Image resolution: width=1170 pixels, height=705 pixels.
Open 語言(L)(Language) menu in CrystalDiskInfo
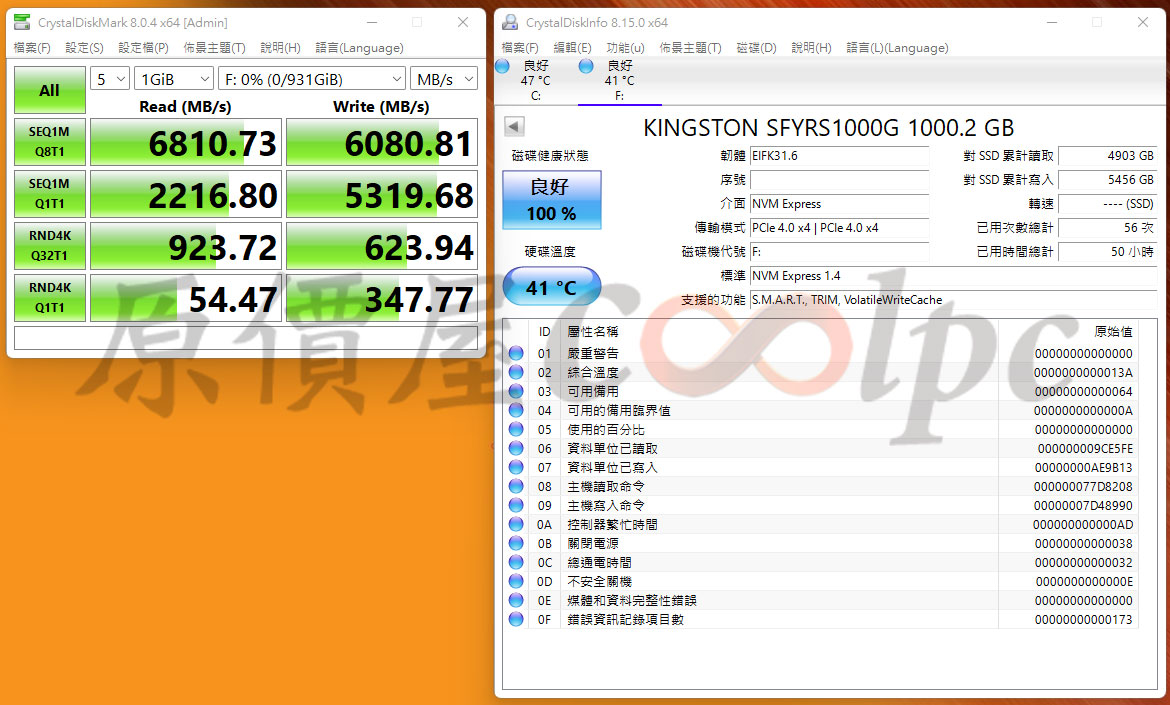point(898,48)
